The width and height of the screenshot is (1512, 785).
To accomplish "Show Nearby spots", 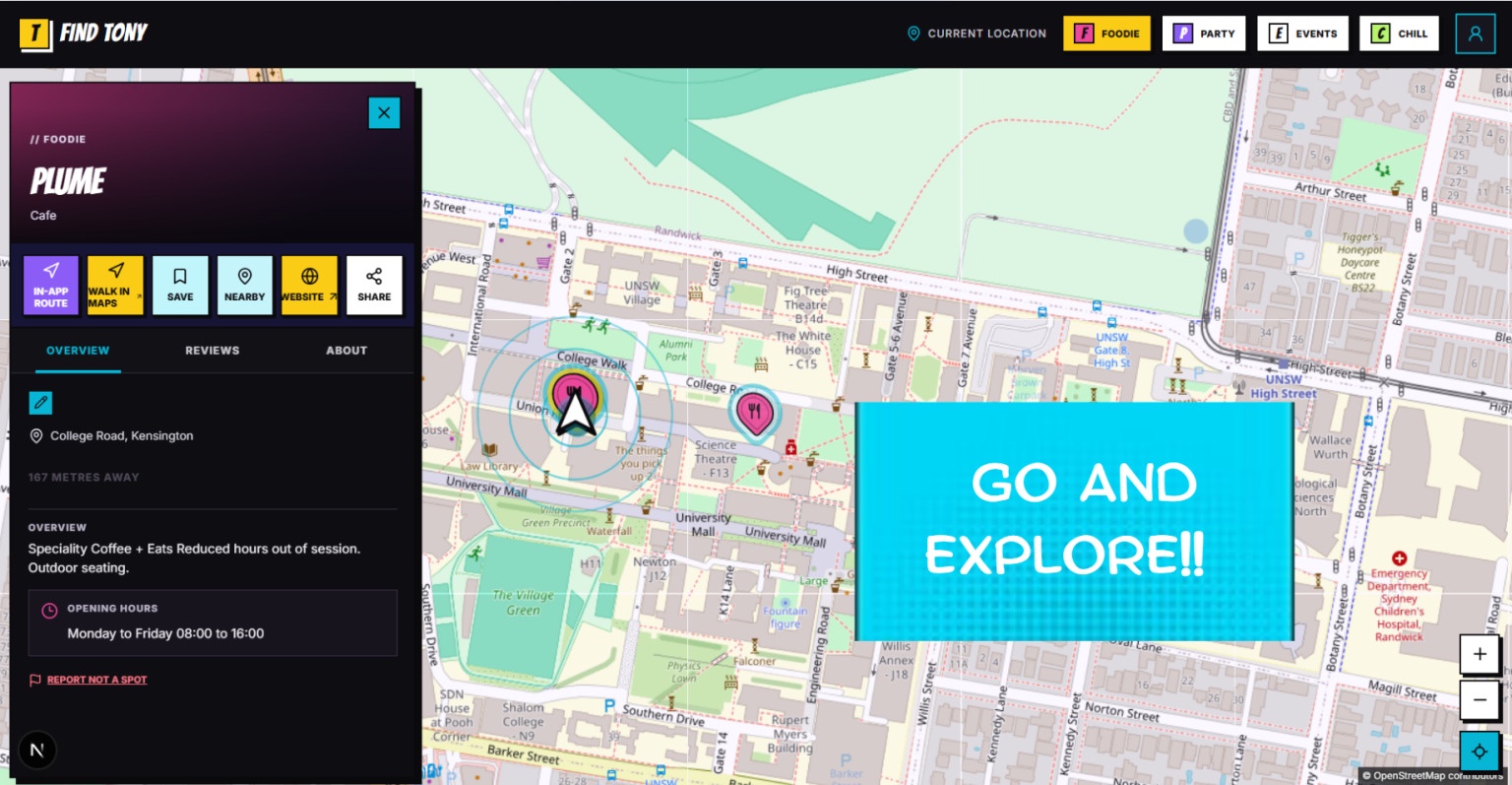I will [244, 285].
